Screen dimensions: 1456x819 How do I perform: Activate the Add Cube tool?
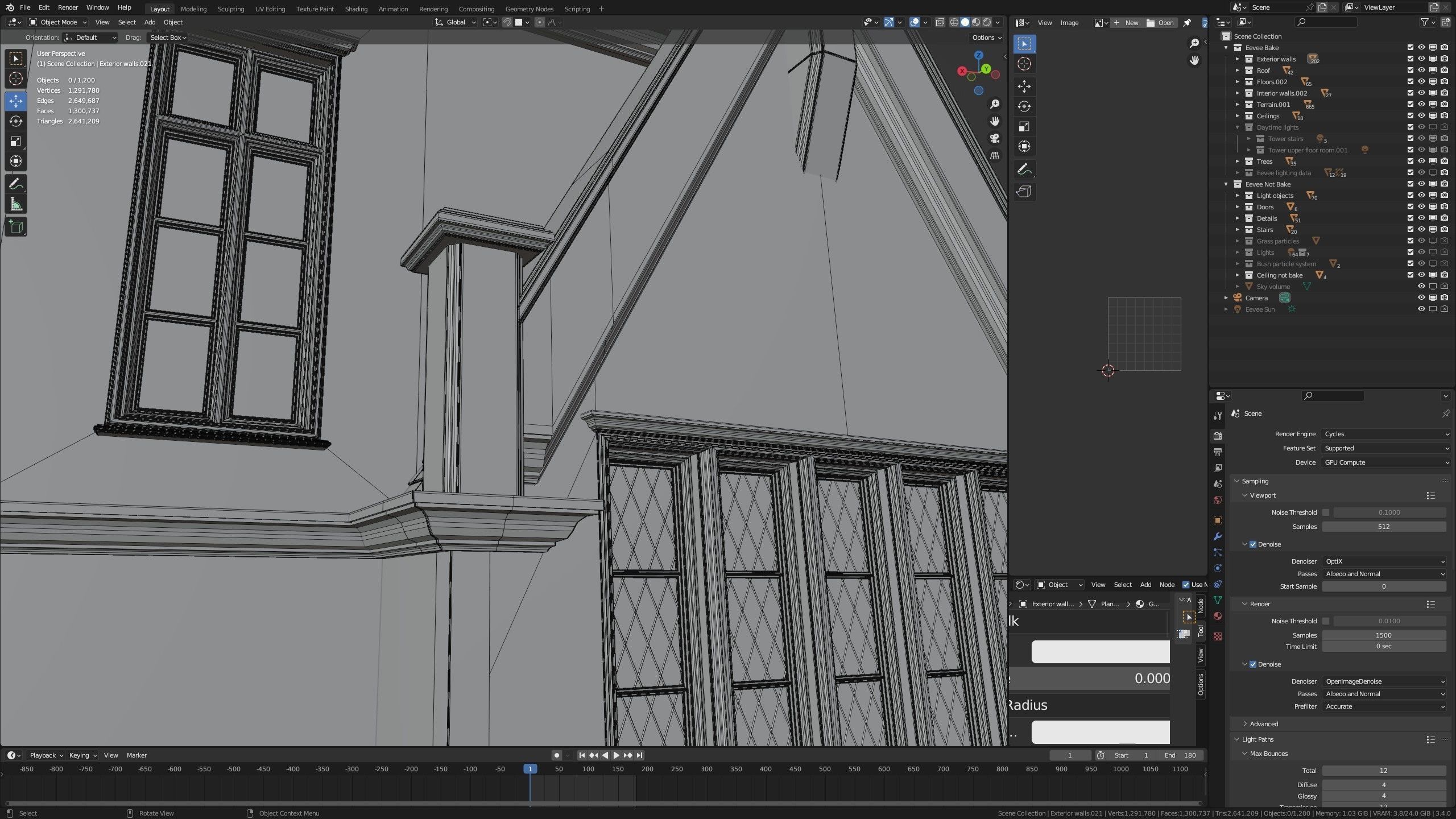click(16, 227)
